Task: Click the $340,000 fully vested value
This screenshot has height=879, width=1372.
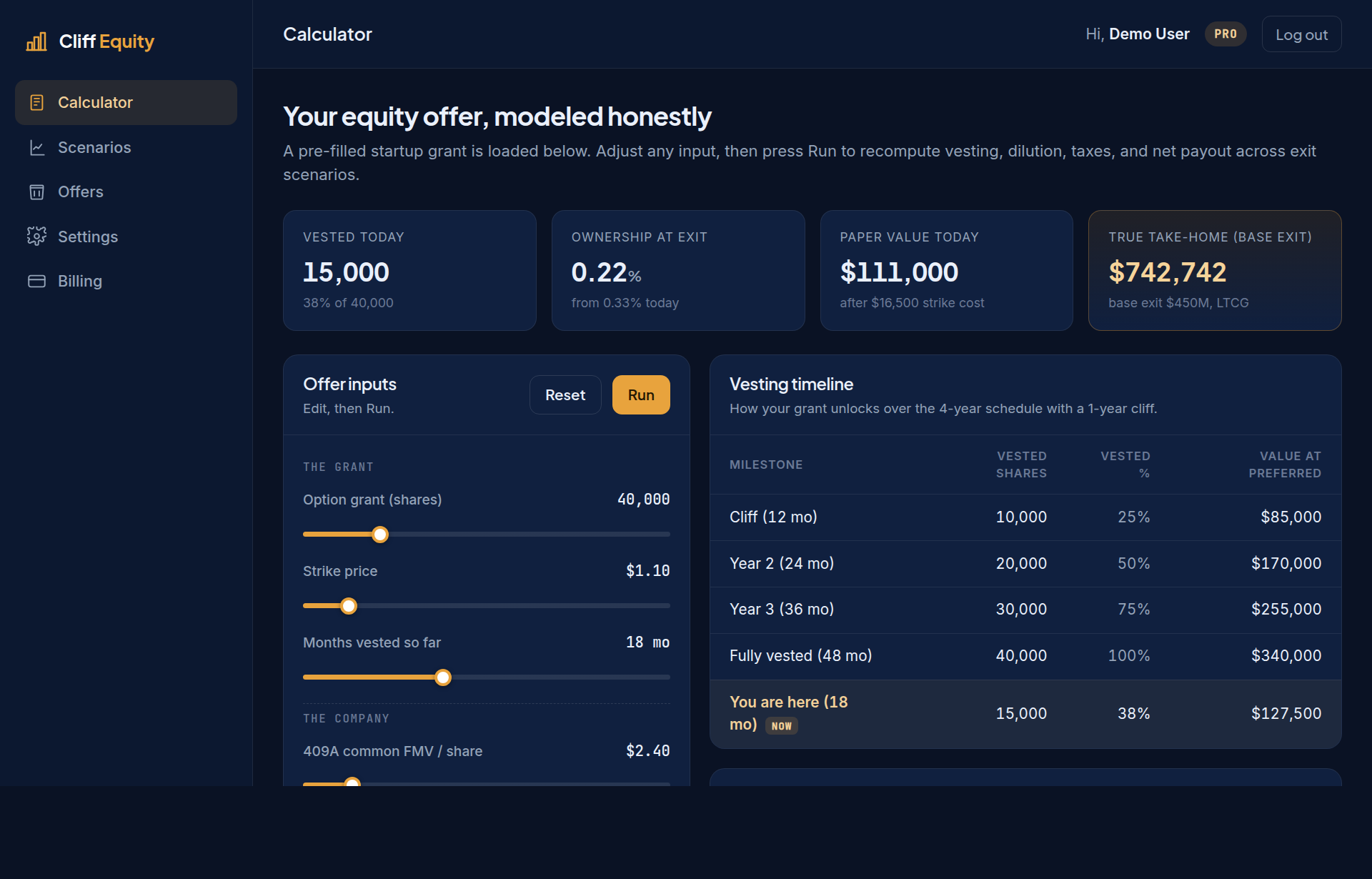Action: (1286, 656)
